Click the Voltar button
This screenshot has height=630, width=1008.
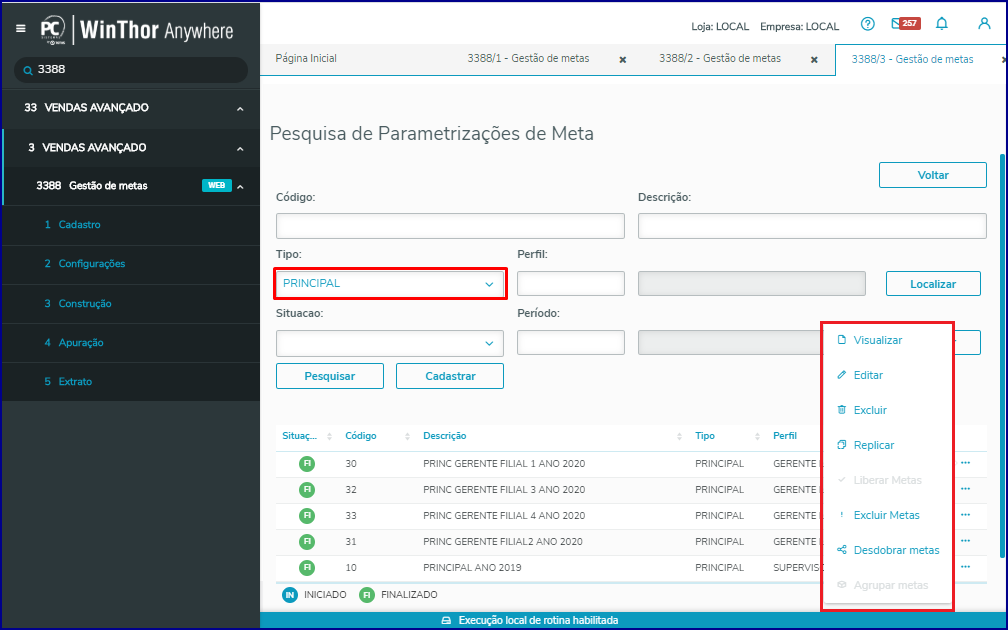[x=933, y=175]
